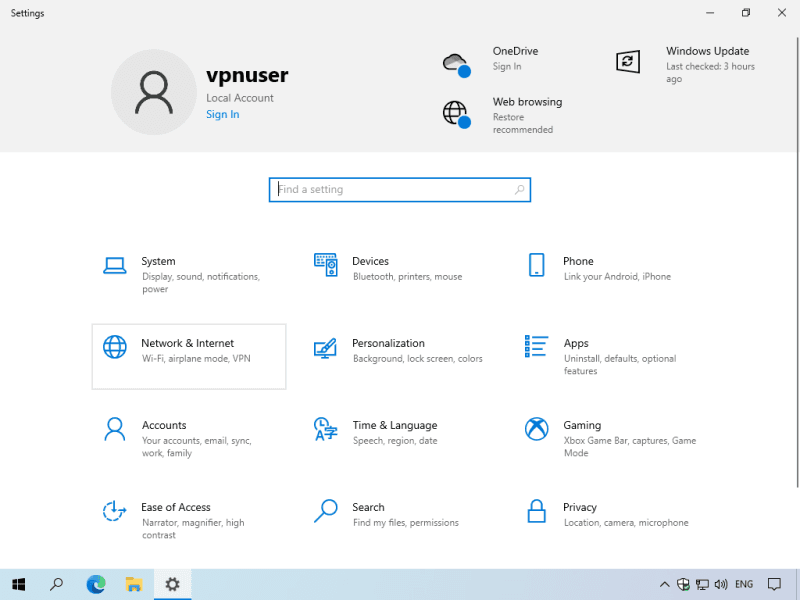
Task: Open Accounts person icon
Action: [114, 429]
